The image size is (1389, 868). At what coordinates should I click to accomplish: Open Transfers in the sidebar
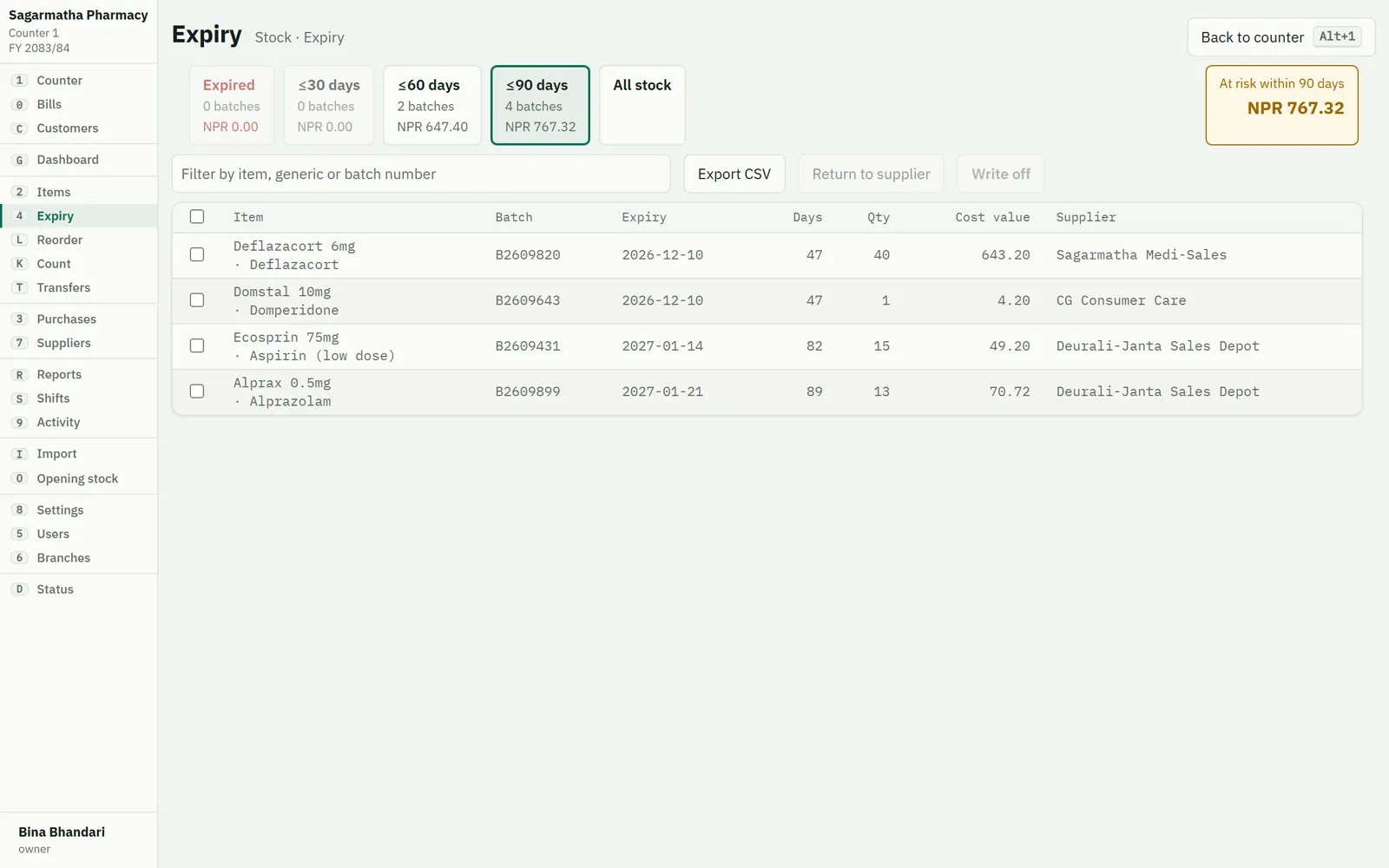point(79,287)
